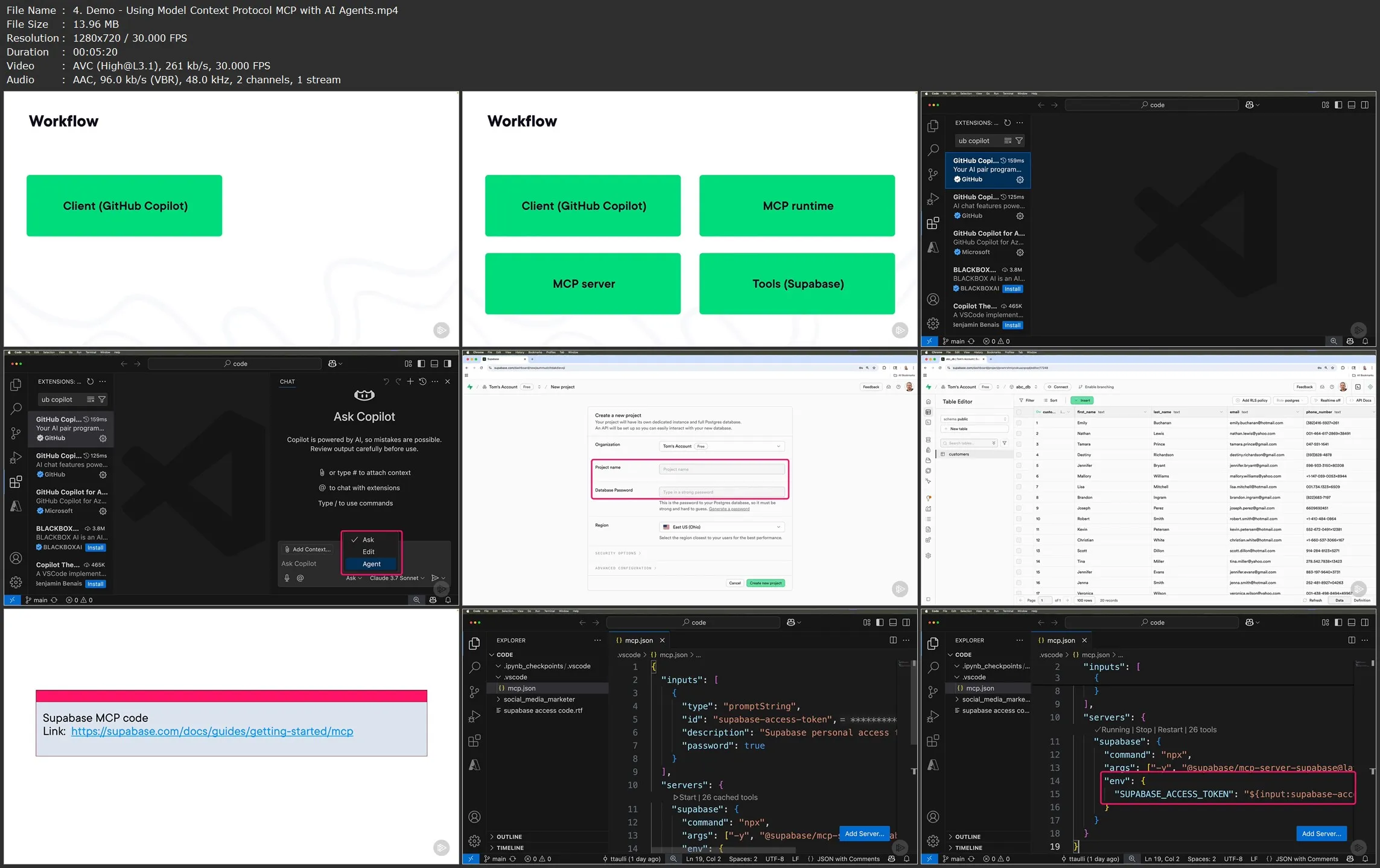Open the Organization dropdown showing Tom's Account
The width and height of the screenshot is (1380, 868).
pyautogui.click(x=722, y=446)
